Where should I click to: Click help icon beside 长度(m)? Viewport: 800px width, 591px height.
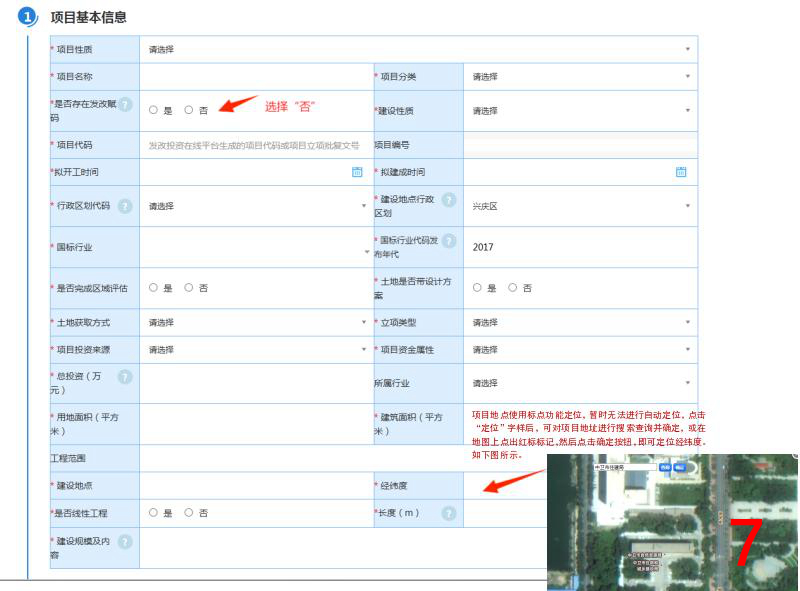tap(449, 513)
